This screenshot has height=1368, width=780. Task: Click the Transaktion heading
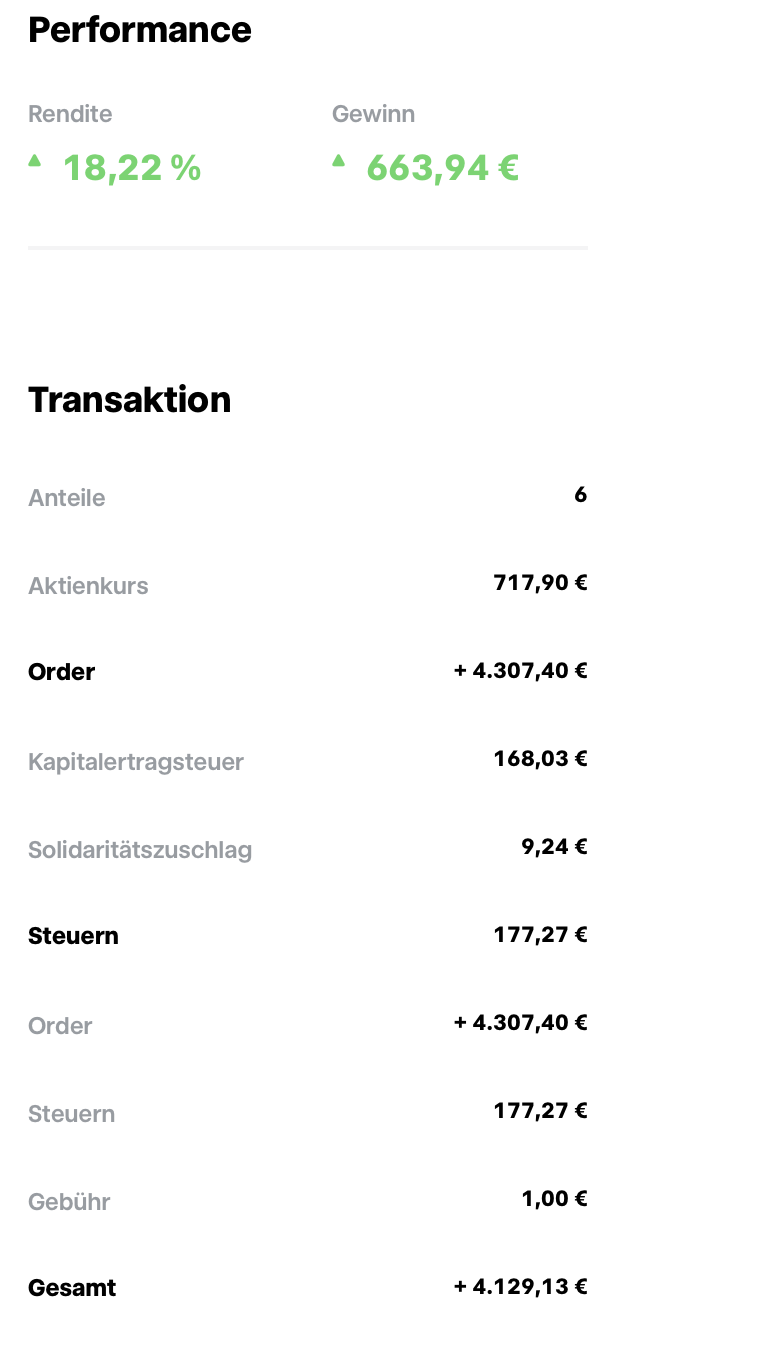(130, 399)
